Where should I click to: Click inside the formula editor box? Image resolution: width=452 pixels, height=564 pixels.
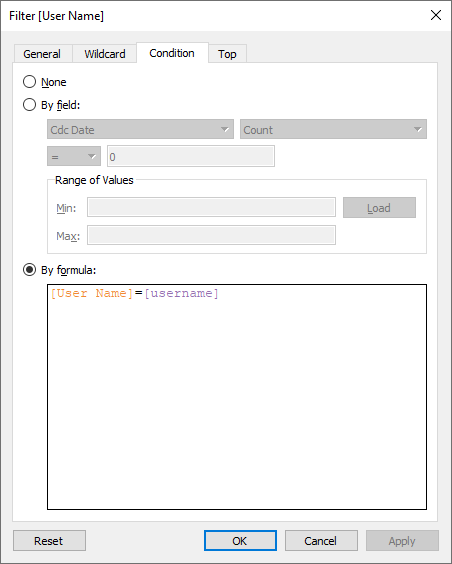coord(237,397)
